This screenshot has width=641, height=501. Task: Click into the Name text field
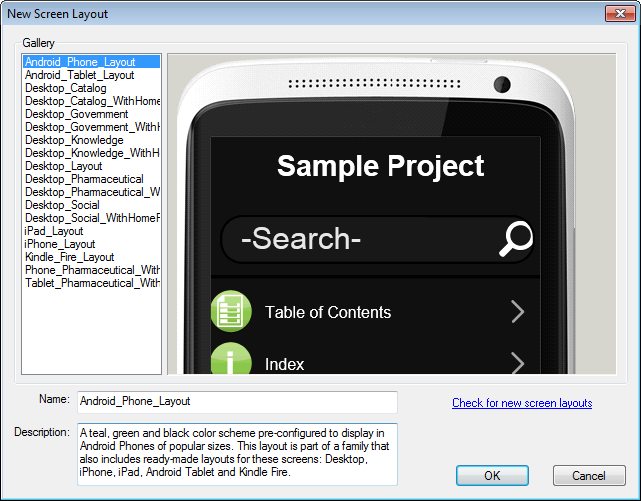(x=238, y=402)
